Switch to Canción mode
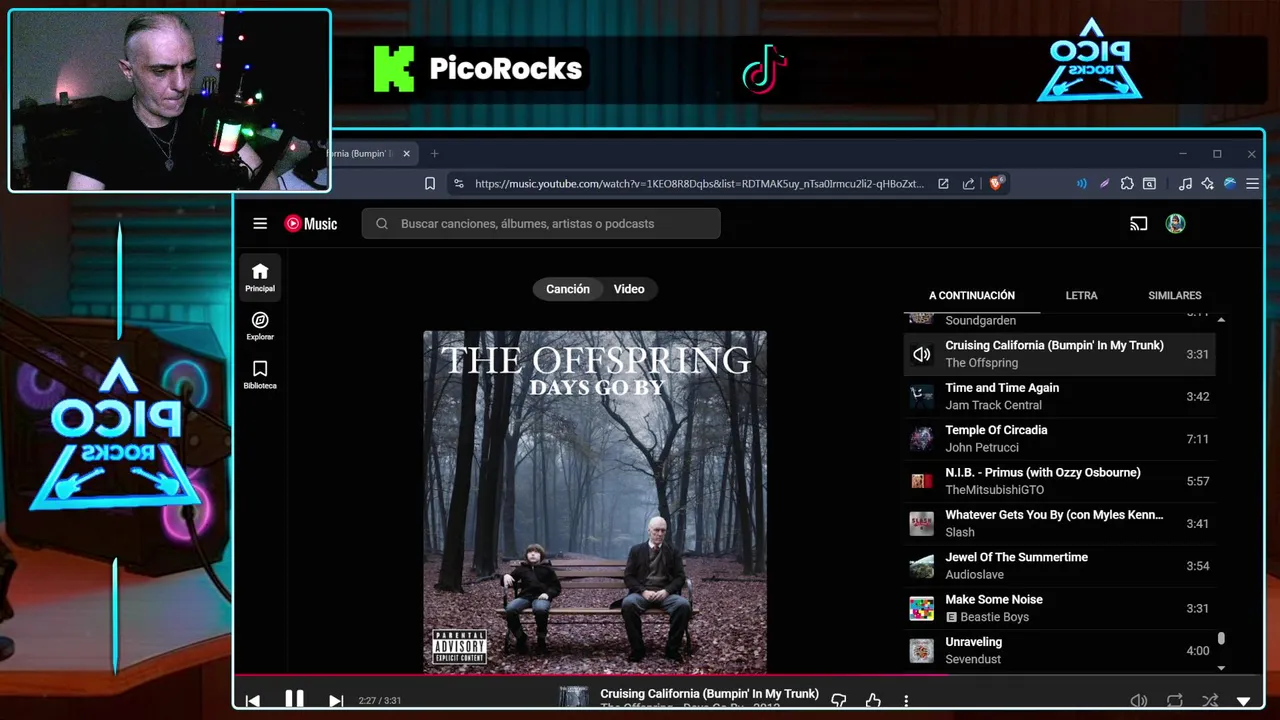Image resolution: width=1280 pixels, height=720 pixels. (567, 289)
